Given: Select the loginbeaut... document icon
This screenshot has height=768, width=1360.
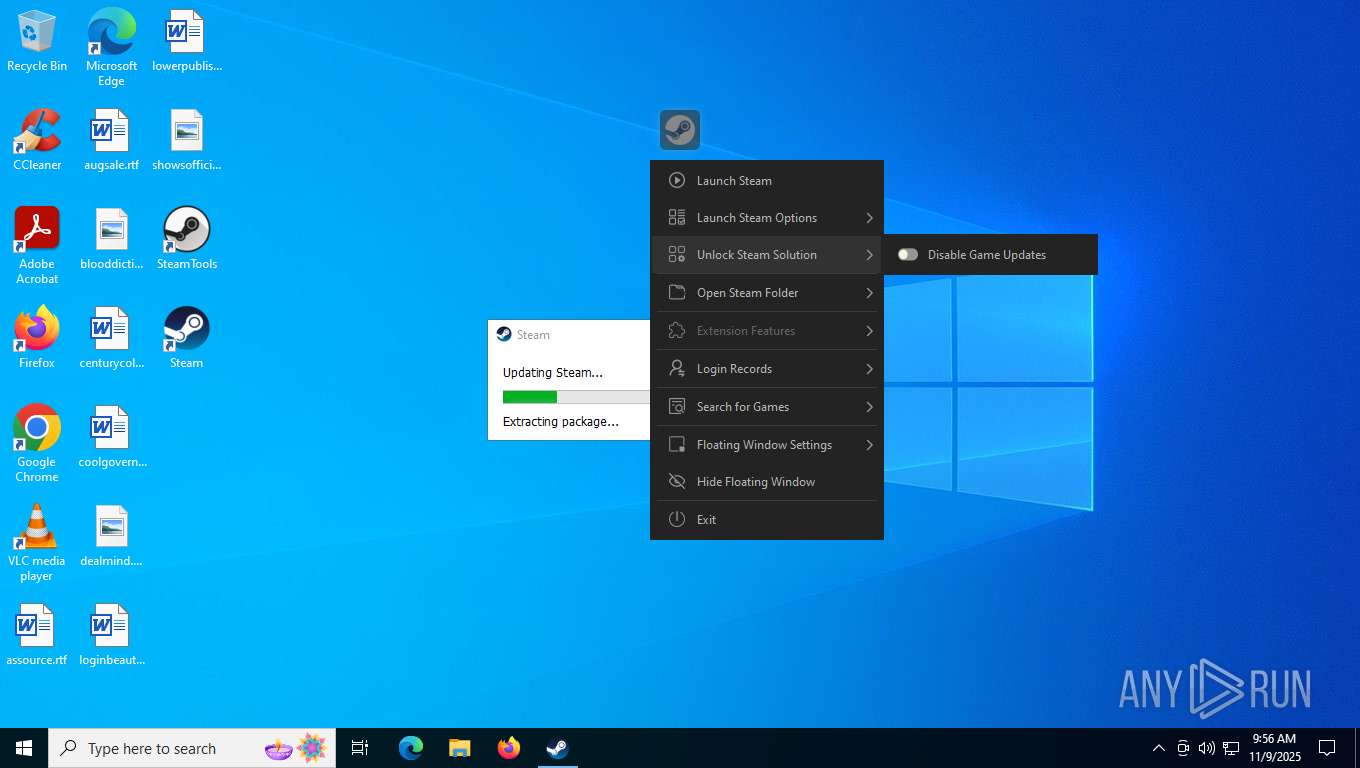Looking at the screenshot, I should click(112, 634).
